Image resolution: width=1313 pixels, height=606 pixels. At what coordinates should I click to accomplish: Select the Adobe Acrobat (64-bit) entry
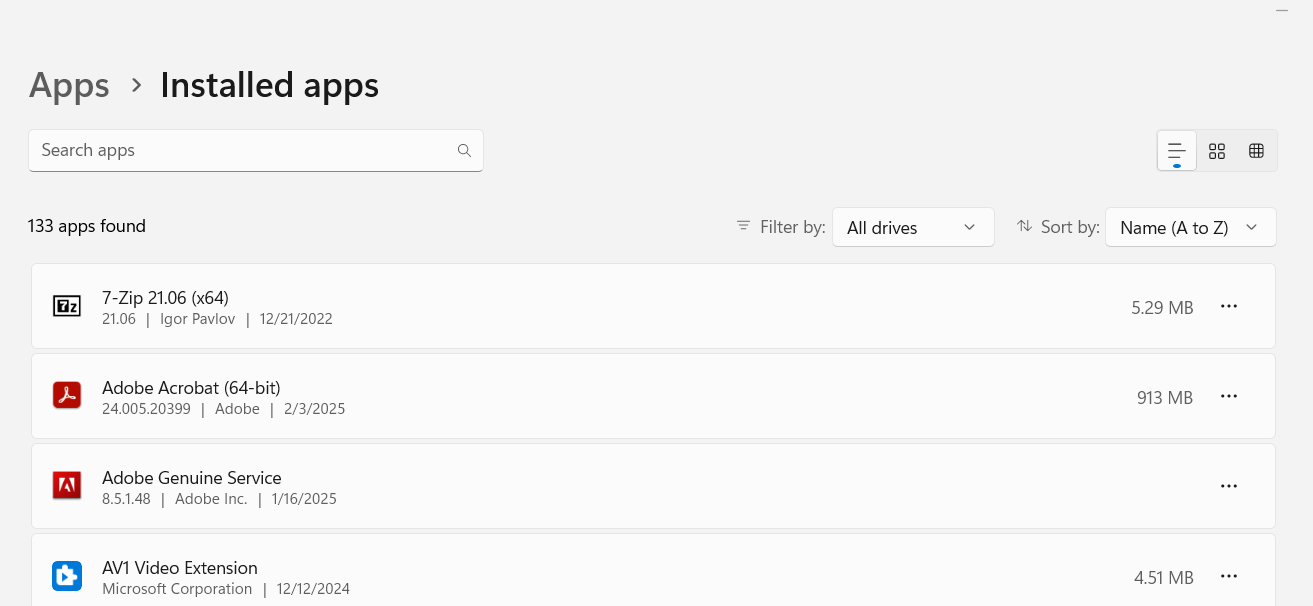[191, 388]
